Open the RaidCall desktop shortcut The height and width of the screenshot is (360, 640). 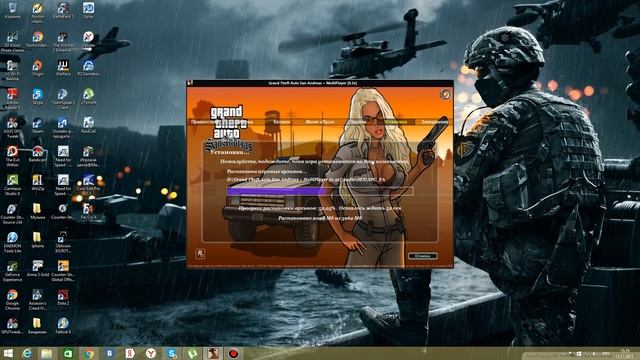88,125
